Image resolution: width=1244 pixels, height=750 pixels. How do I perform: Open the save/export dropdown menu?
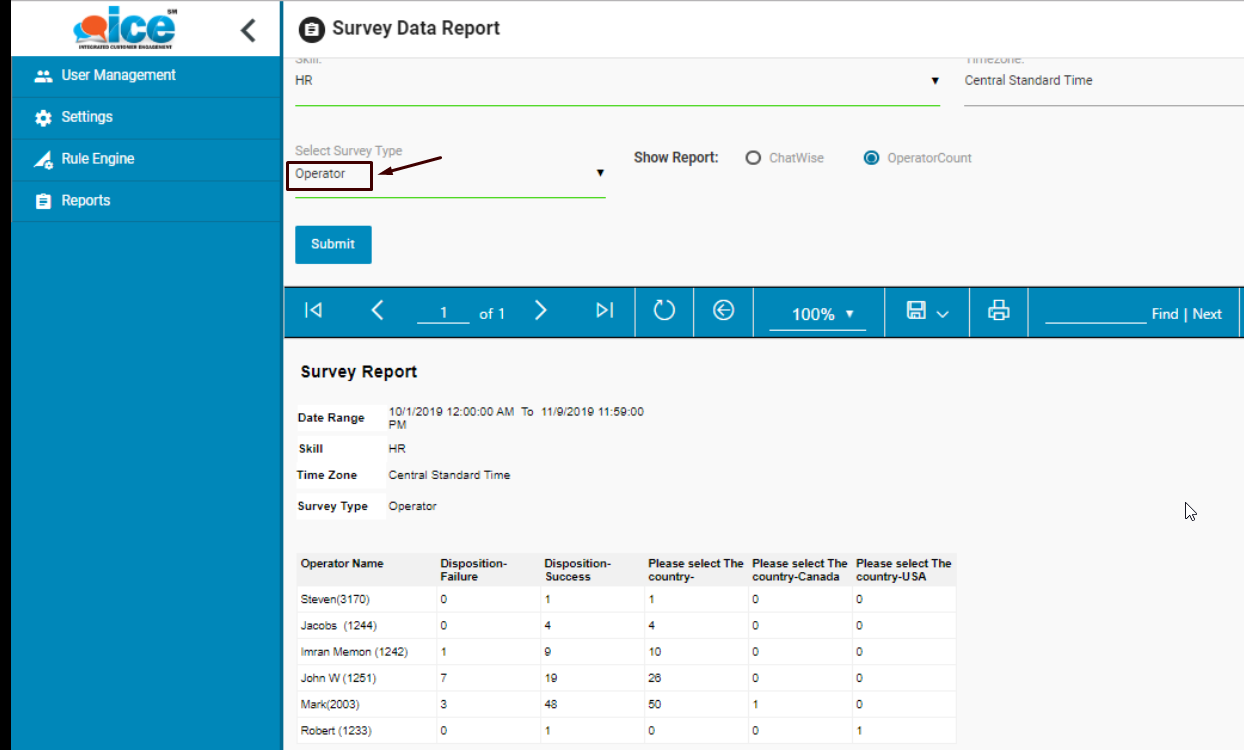[927, 312]
